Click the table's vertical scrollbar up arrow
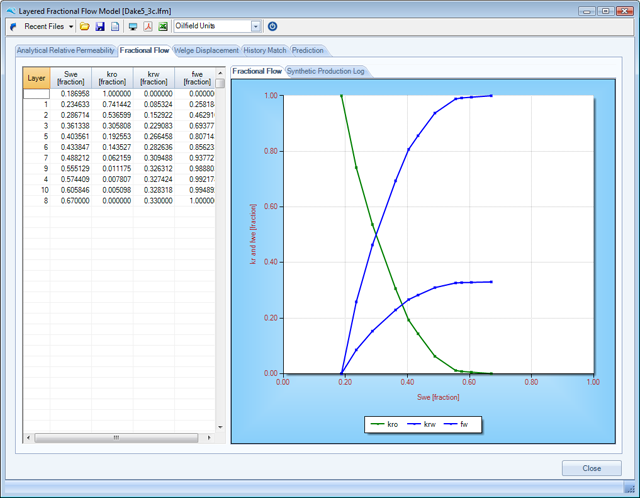Image resolution: width=640 pixels, height=498 pixels. point(220,73)
